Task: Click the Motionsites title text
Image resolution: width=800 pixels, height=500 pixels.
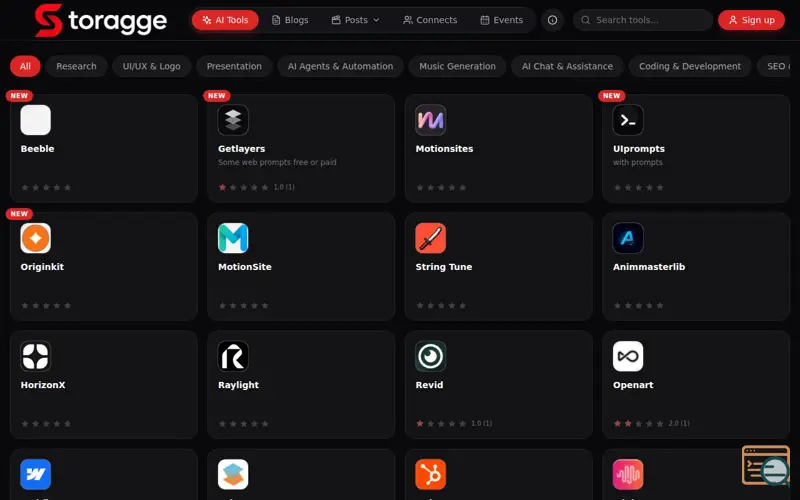Action: tap(444, 148)
